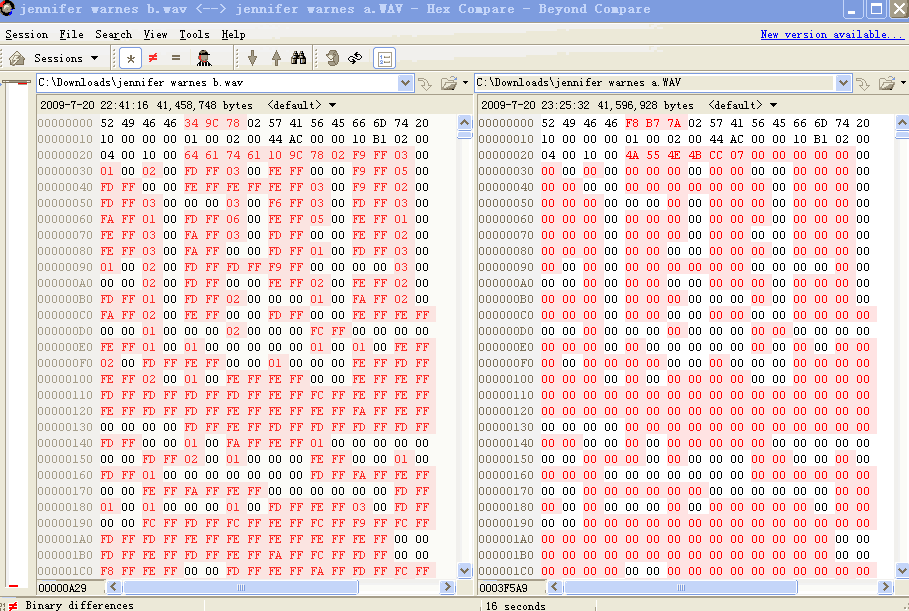Open the Sessions home icon
The height and width of the screenshot is (611, 909).
17,58
